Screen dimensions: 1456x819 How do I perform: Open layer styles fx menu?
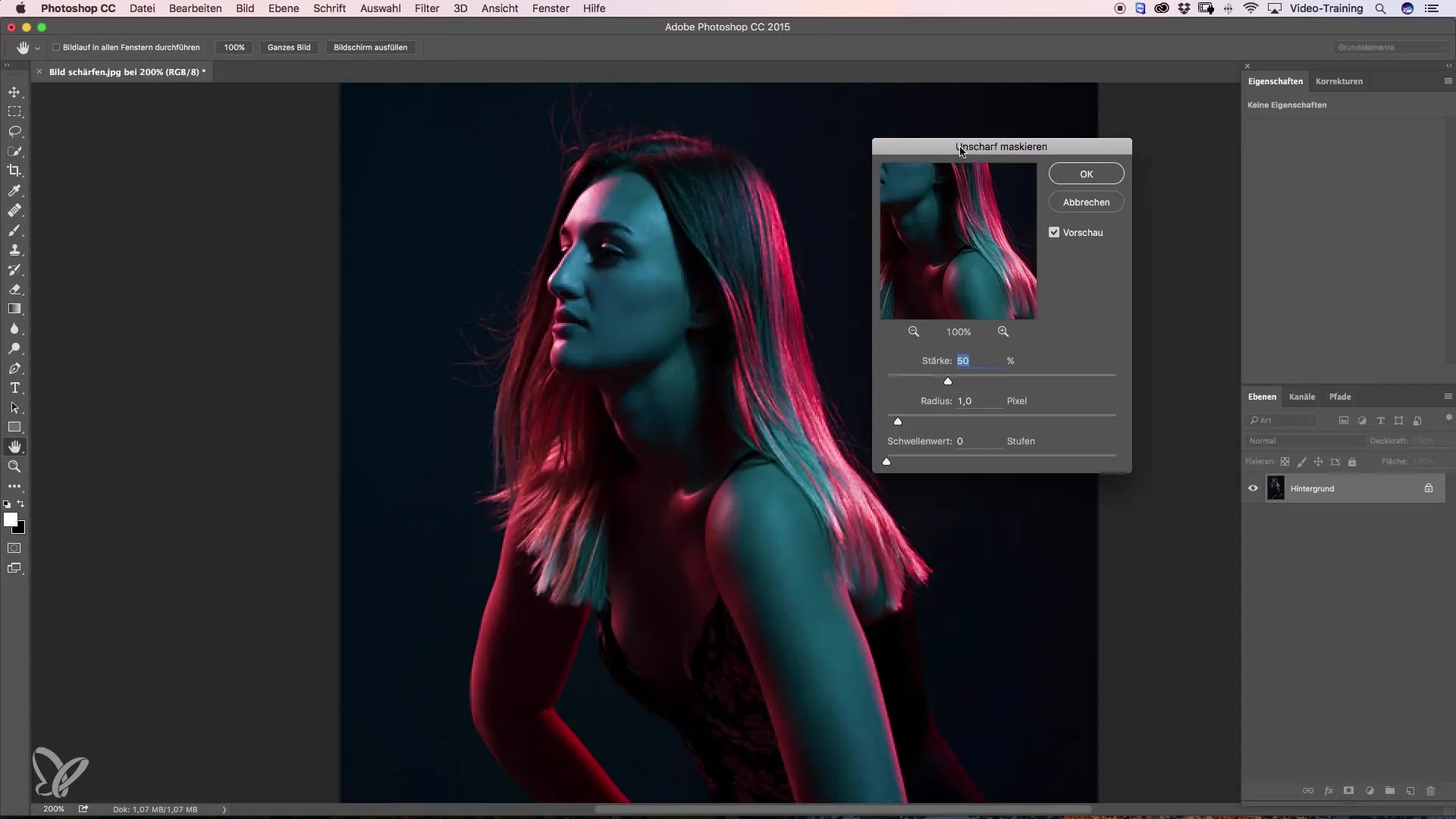coord(1329,791)
